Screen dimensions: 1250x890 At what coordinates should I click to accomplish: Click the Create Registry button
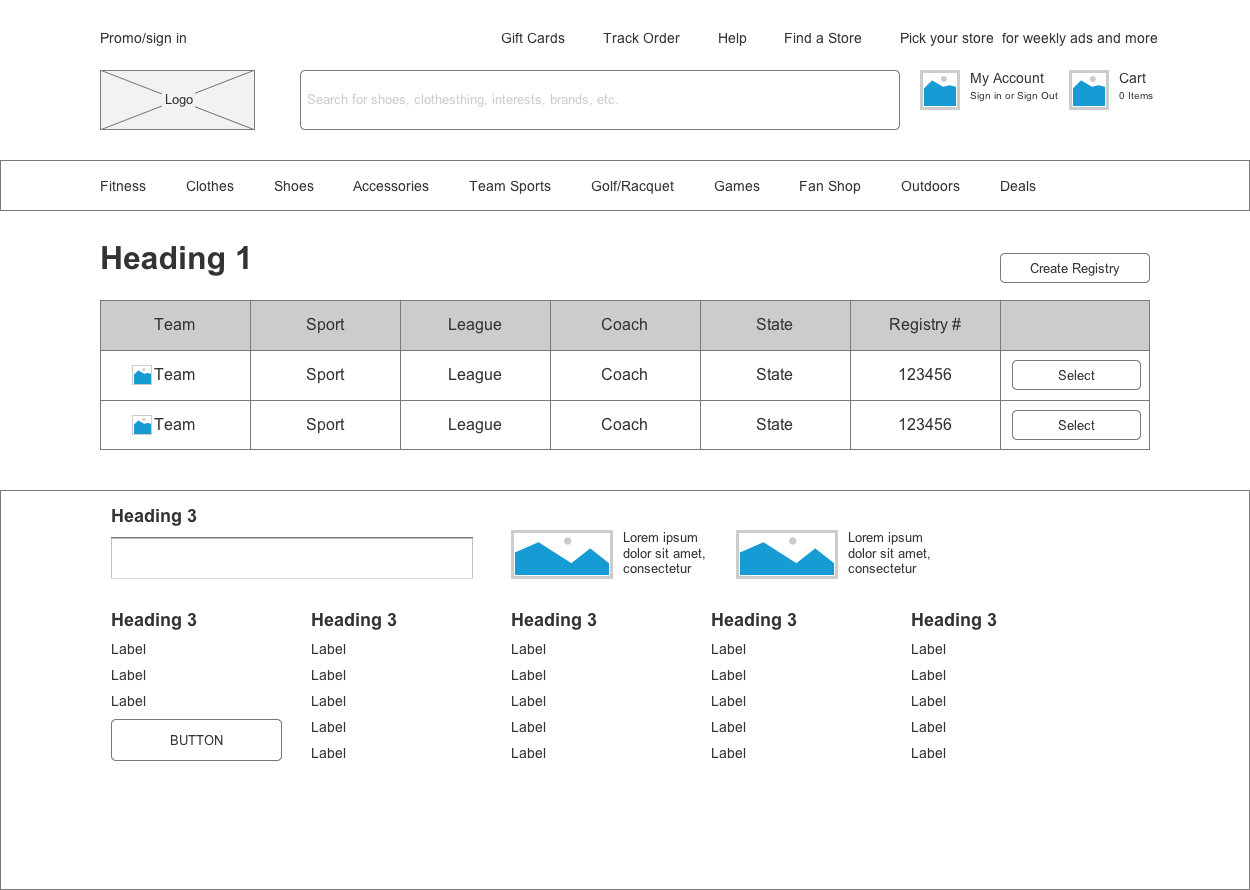pyautogui.click(x=1075, y=268)
